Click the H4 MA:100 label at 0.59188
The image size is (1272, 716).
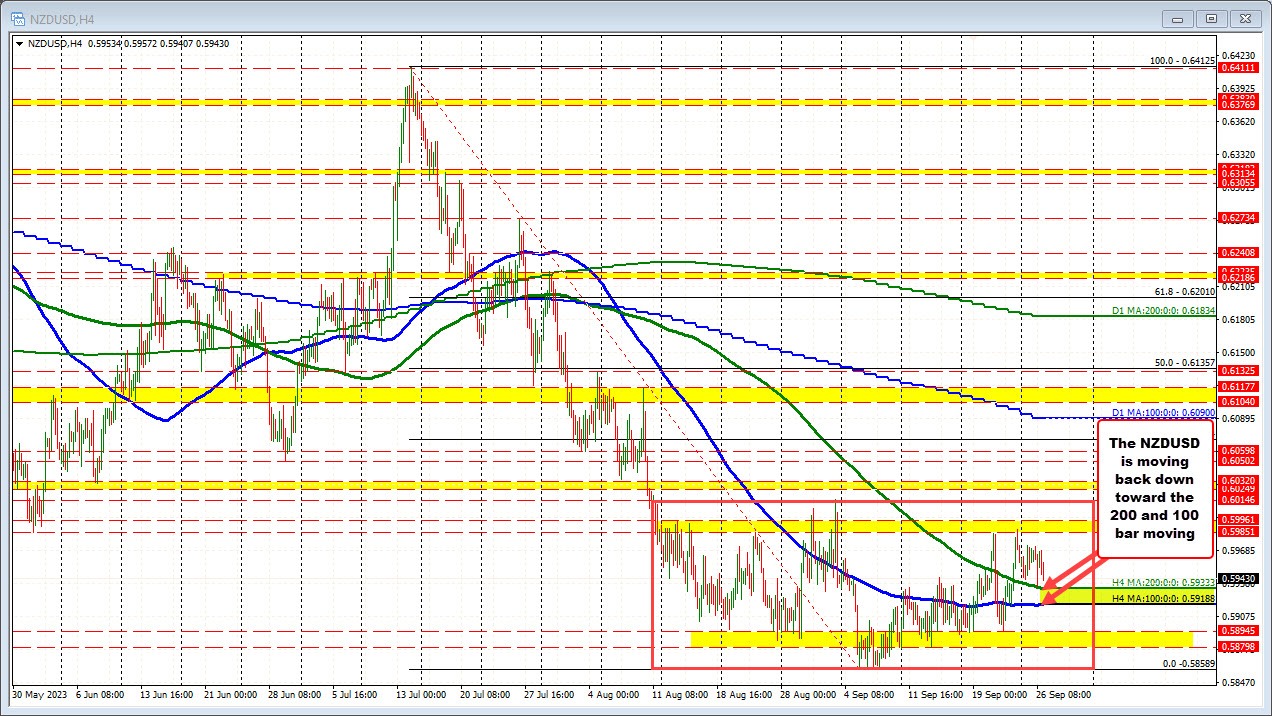1165,598
